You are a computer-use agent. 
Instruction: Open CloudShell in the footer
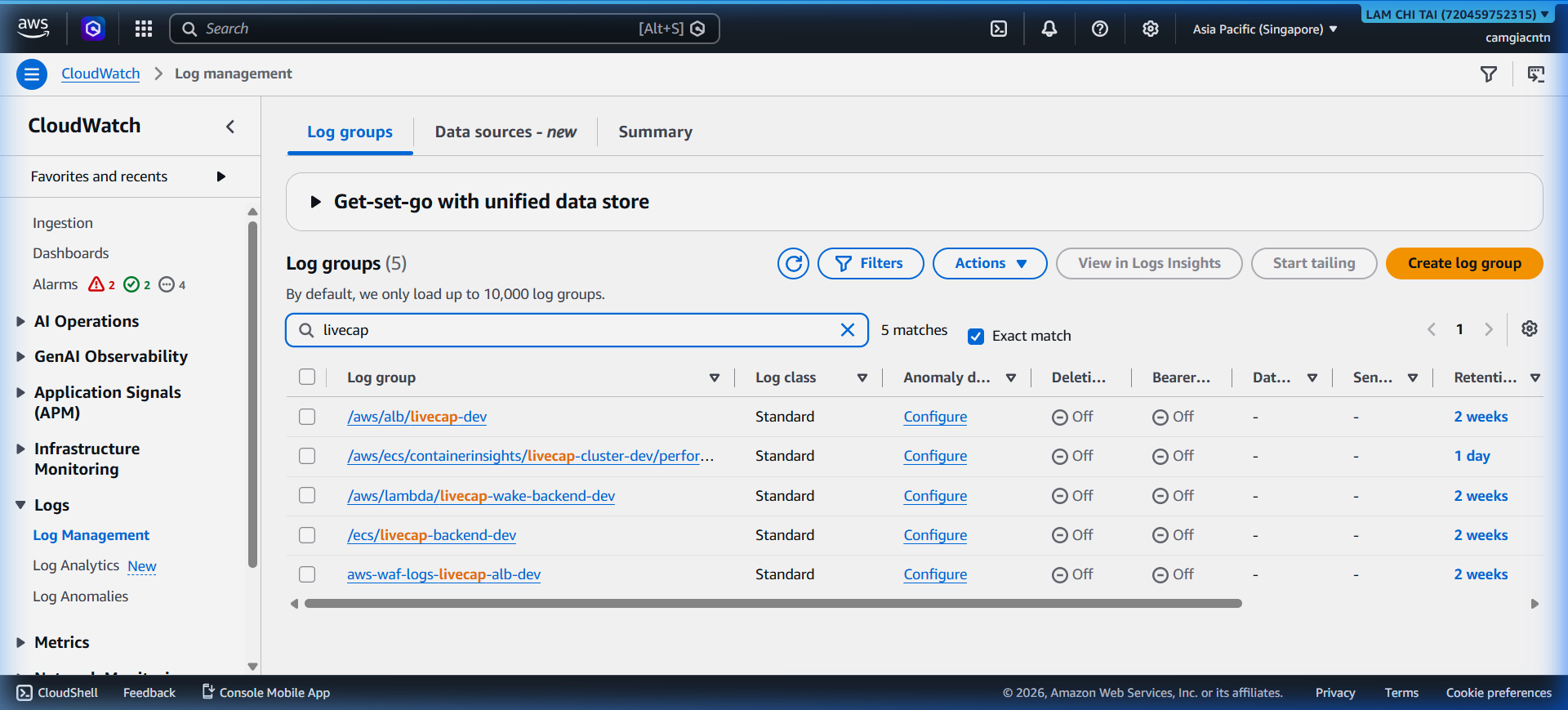click(58, 693)
